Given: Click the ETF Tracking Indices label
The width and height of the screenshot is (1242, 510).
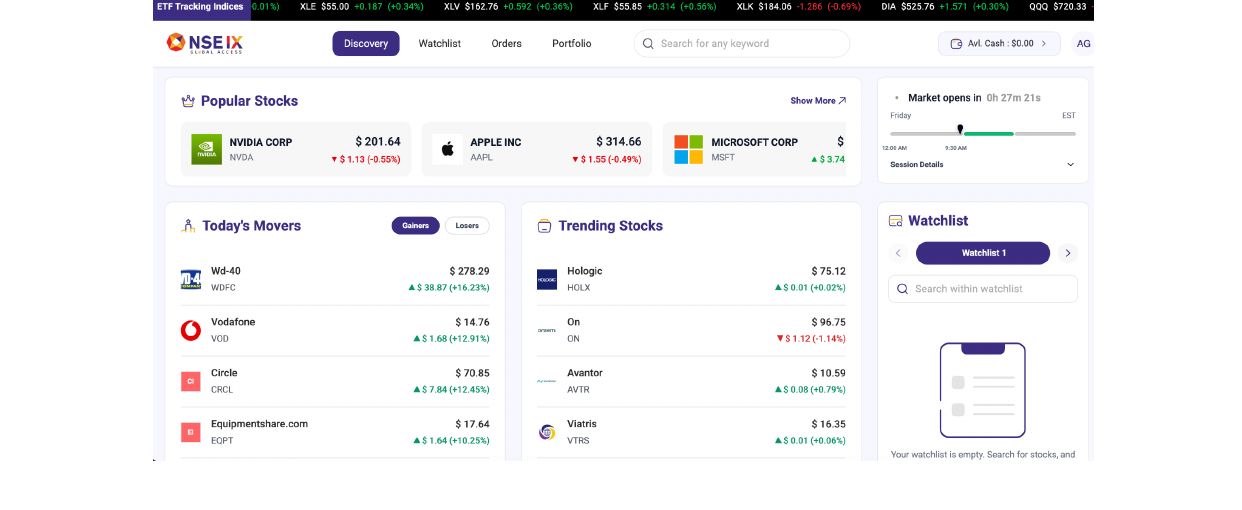Looking at the screenshot, I should [200, 7].
